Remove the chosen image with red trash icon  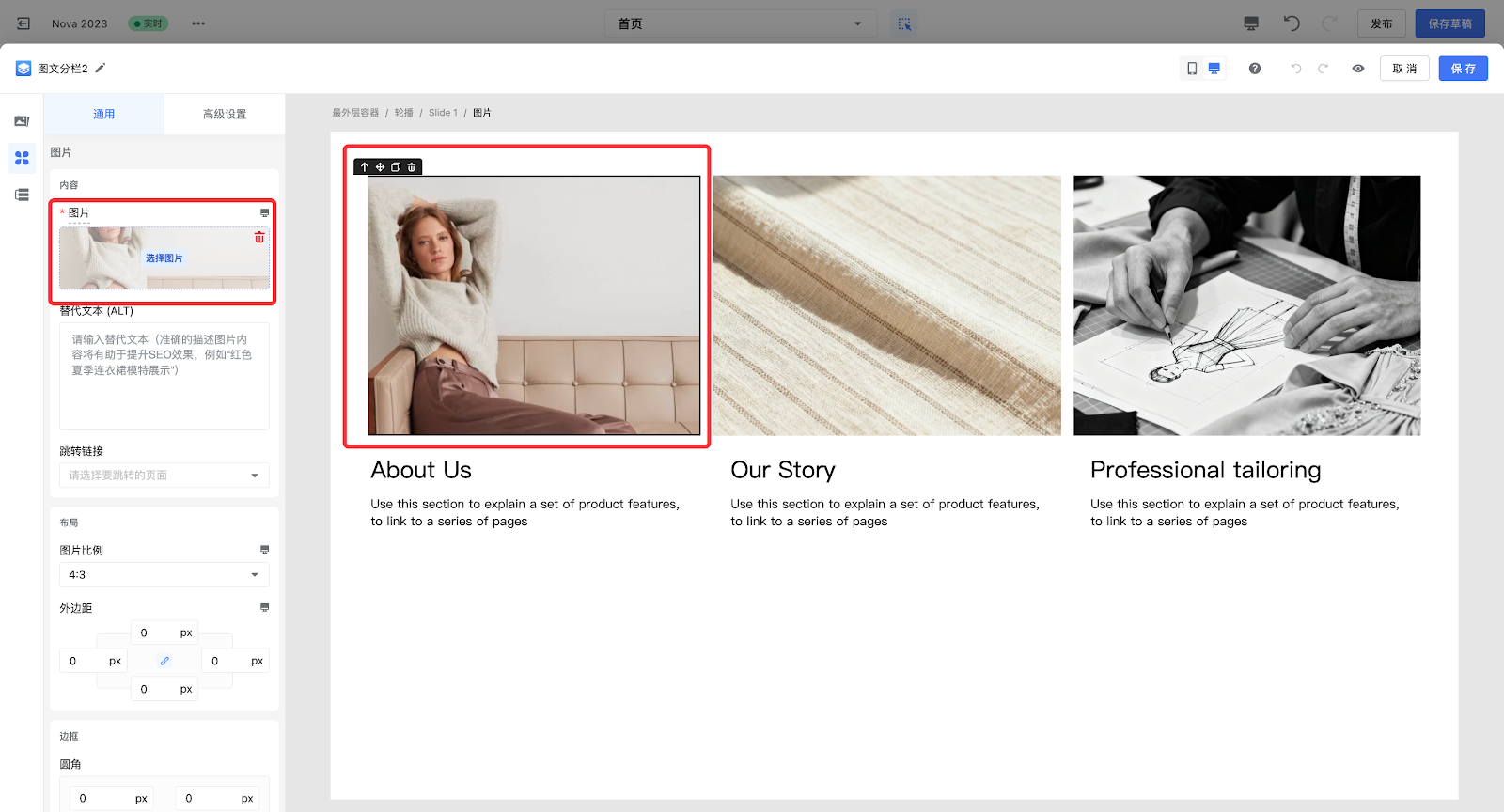(x=259, y=238)
